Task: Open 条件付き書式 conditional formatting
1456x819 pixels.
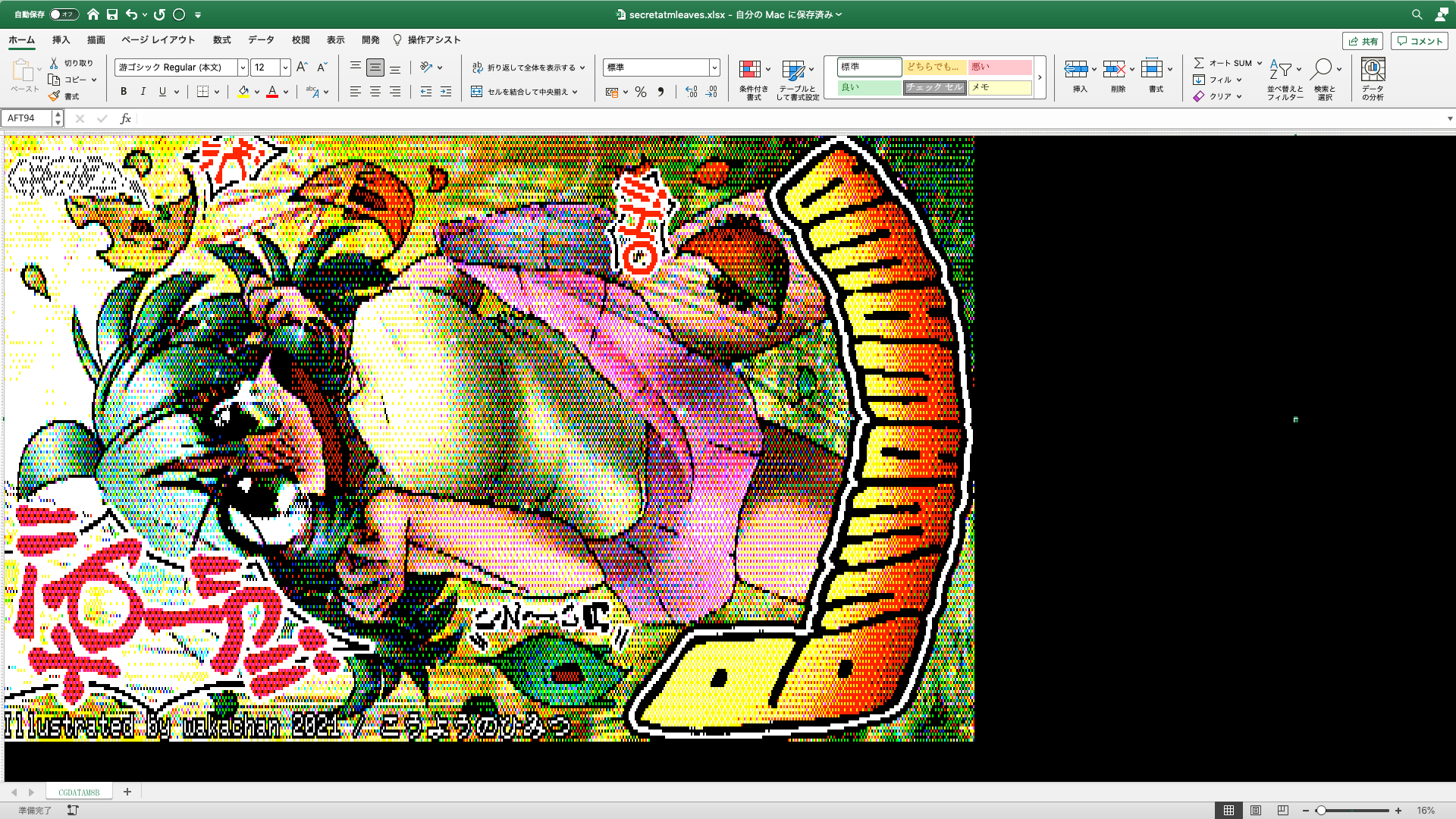Action: pos(754,80)
